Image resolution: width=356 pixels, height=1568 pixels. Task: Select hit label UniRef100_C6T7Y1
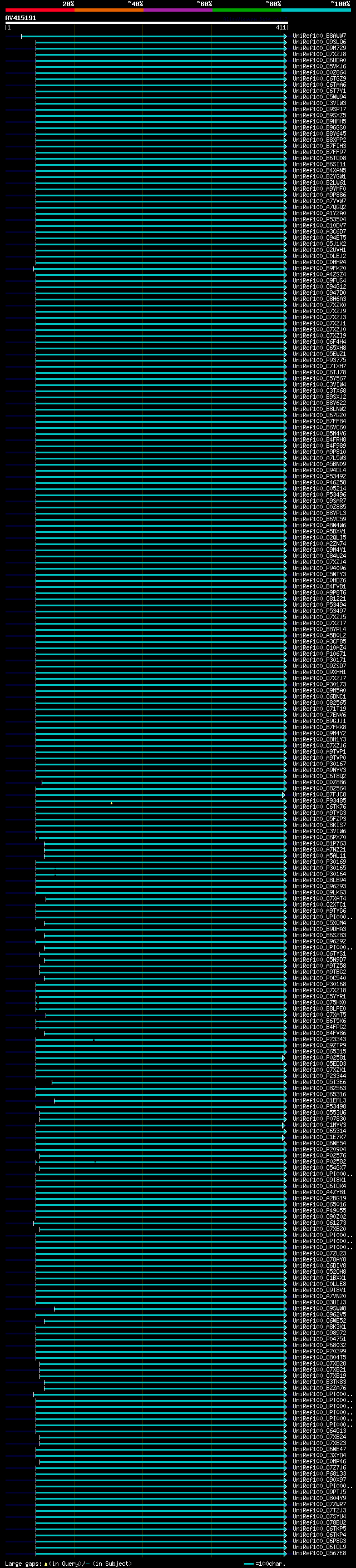(319, 91)
